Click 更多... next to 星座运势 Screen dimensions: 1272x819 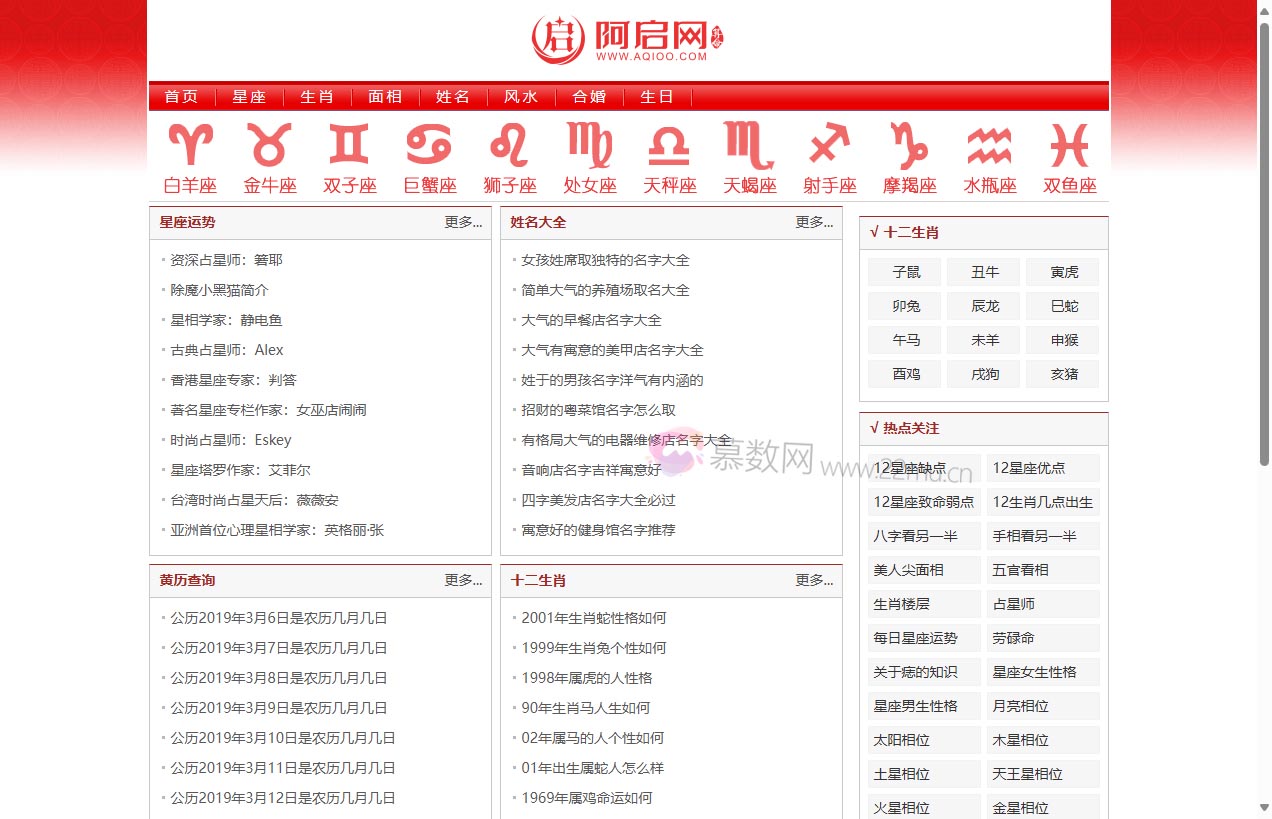tap(463, 222)
